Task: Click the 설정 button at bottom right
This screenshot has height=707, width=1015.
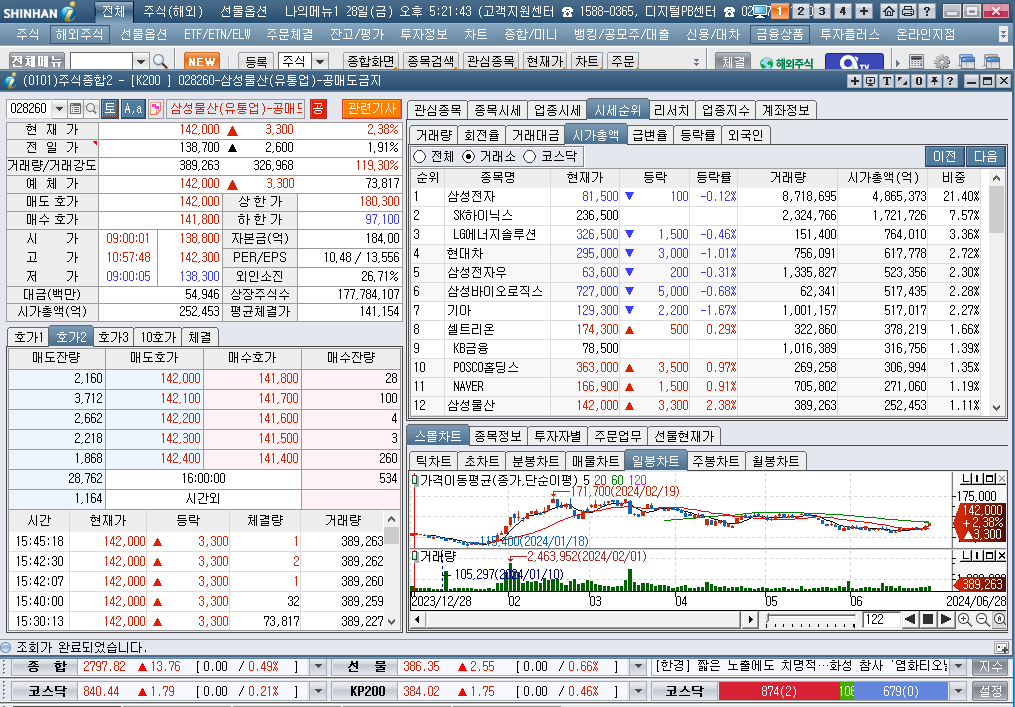Action: (x=990, y=691)
